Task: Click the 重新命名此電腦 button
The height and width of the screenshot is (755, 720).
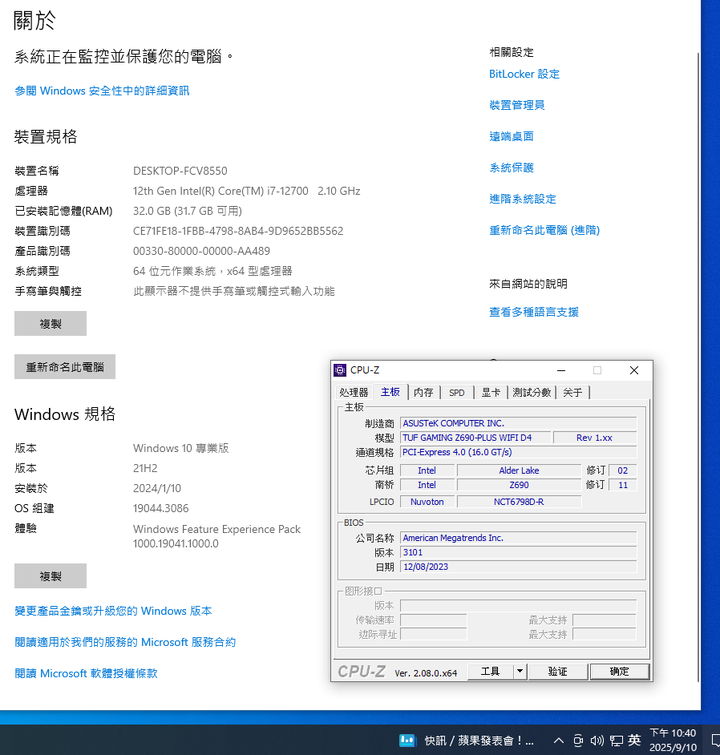Action: point(65,367)
